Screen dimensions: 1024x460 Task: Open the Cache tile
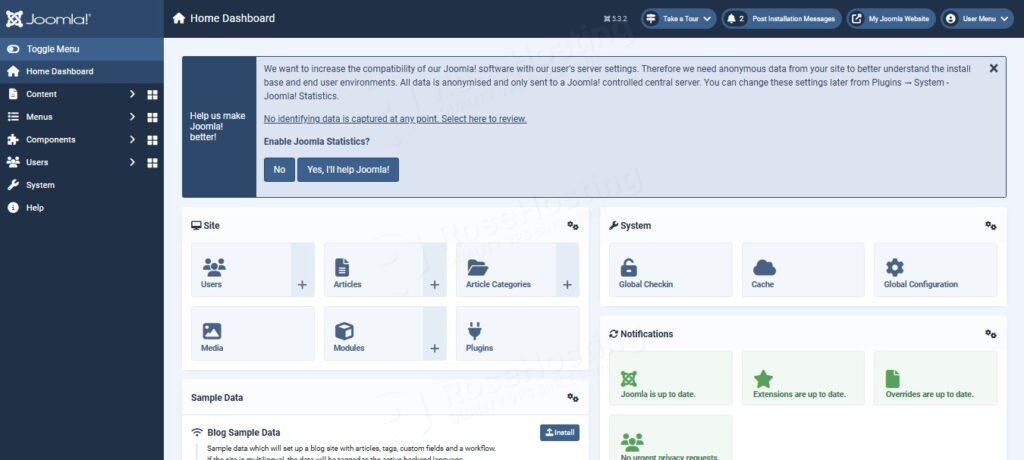[x=803, y=270]
